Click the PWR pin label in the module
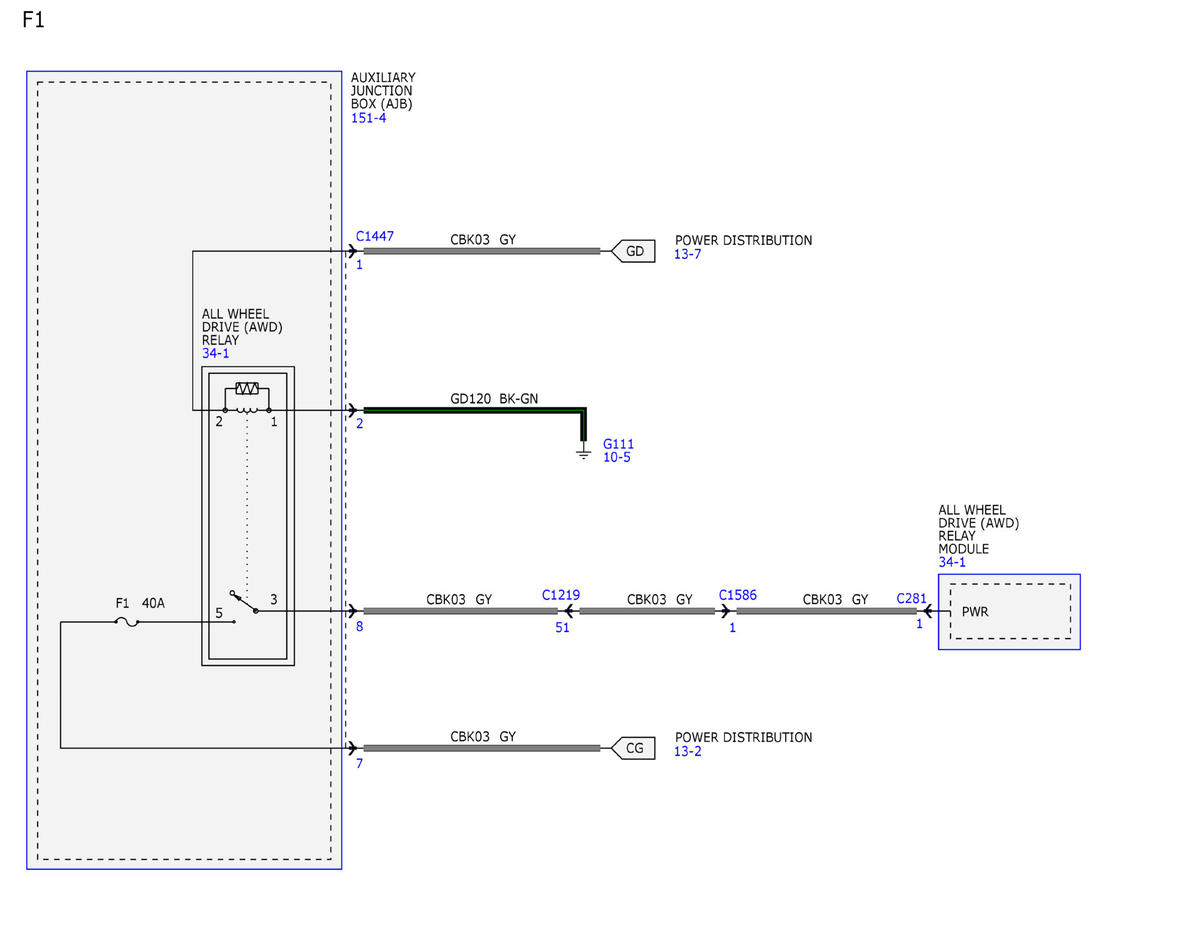 click(x=975, y=612)
